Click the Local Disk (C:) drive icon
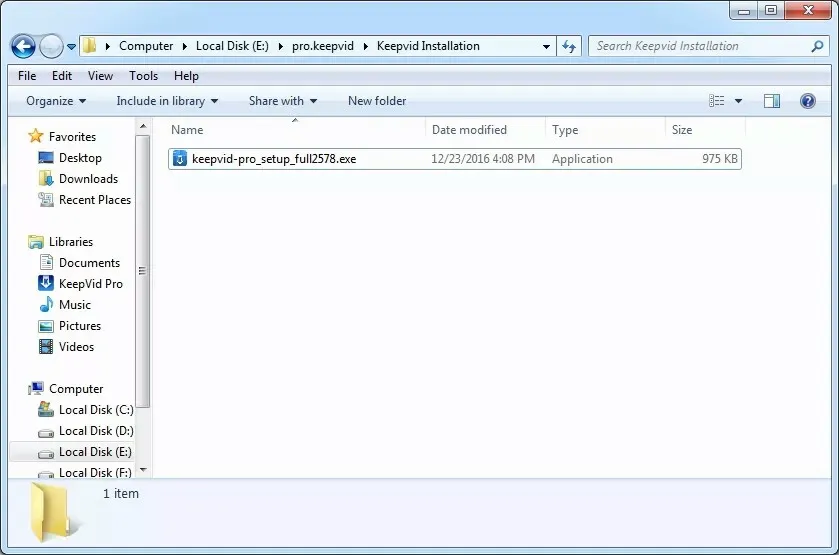 click(x=46, y=409)
